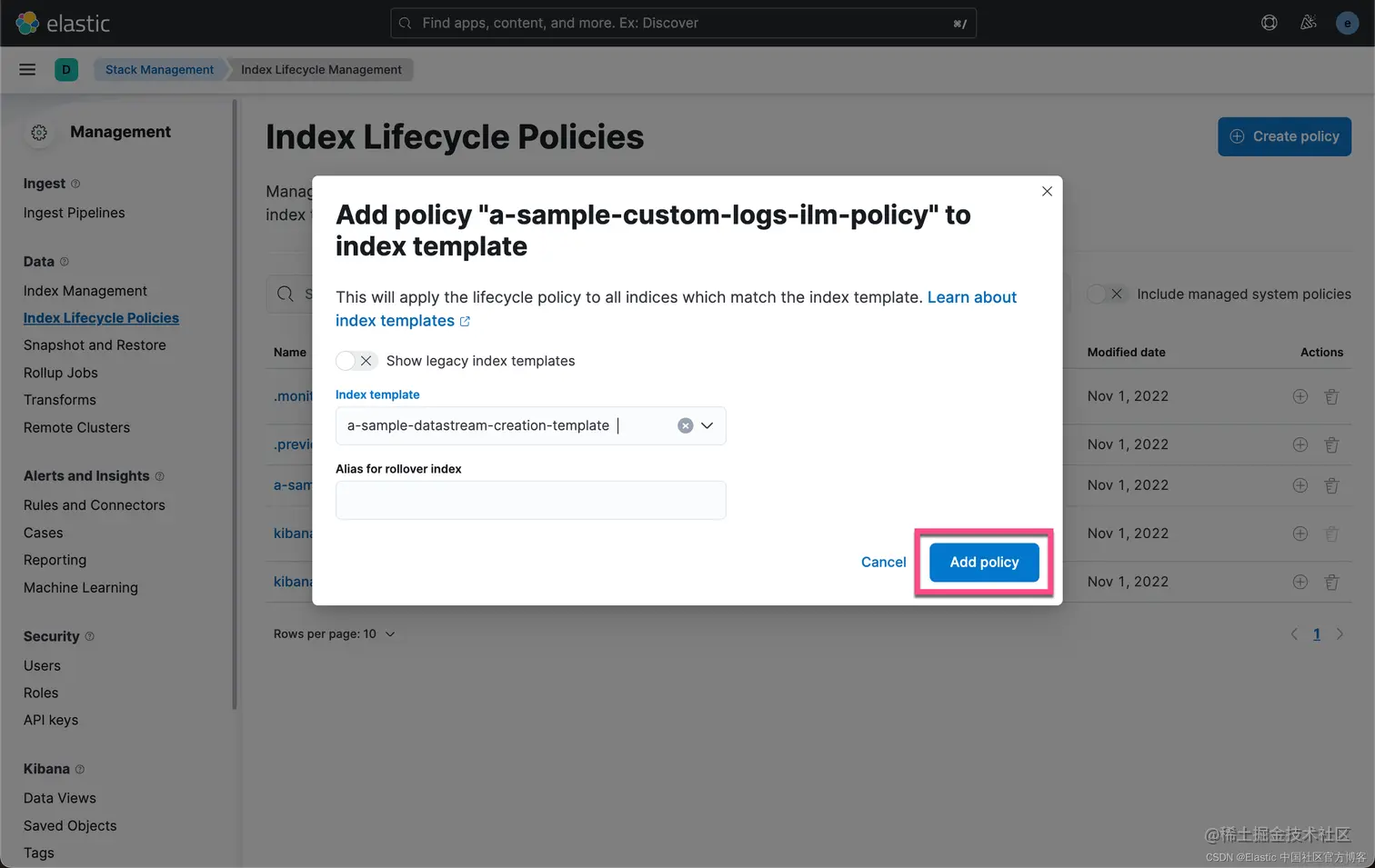
Task: Open Rules and Connectors in sidebar
Action: tap(95, 505)
